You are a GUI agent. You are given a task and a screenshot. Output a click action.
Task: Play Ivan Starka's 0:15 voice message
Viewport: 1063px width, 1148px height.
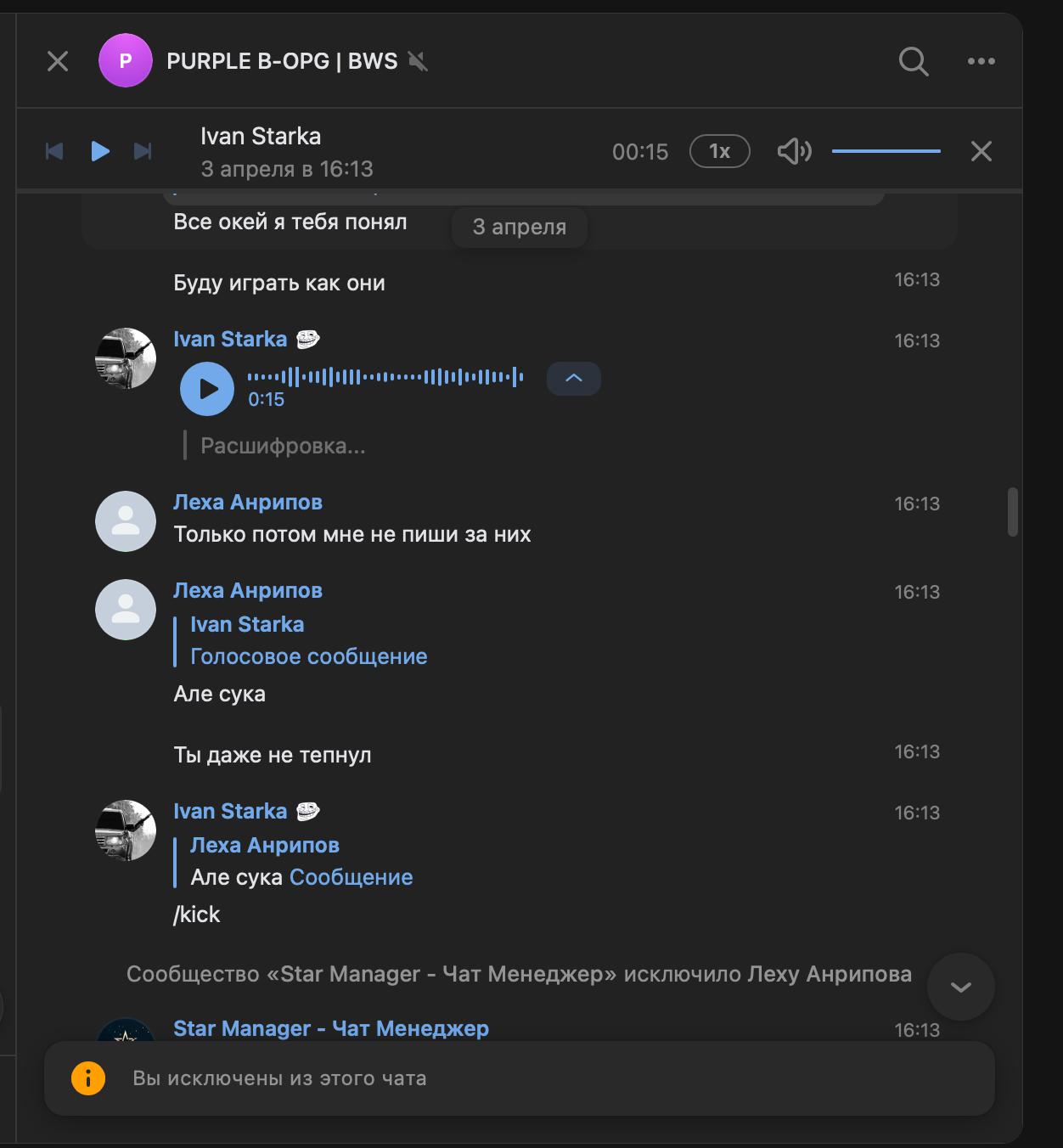[207, 389]
